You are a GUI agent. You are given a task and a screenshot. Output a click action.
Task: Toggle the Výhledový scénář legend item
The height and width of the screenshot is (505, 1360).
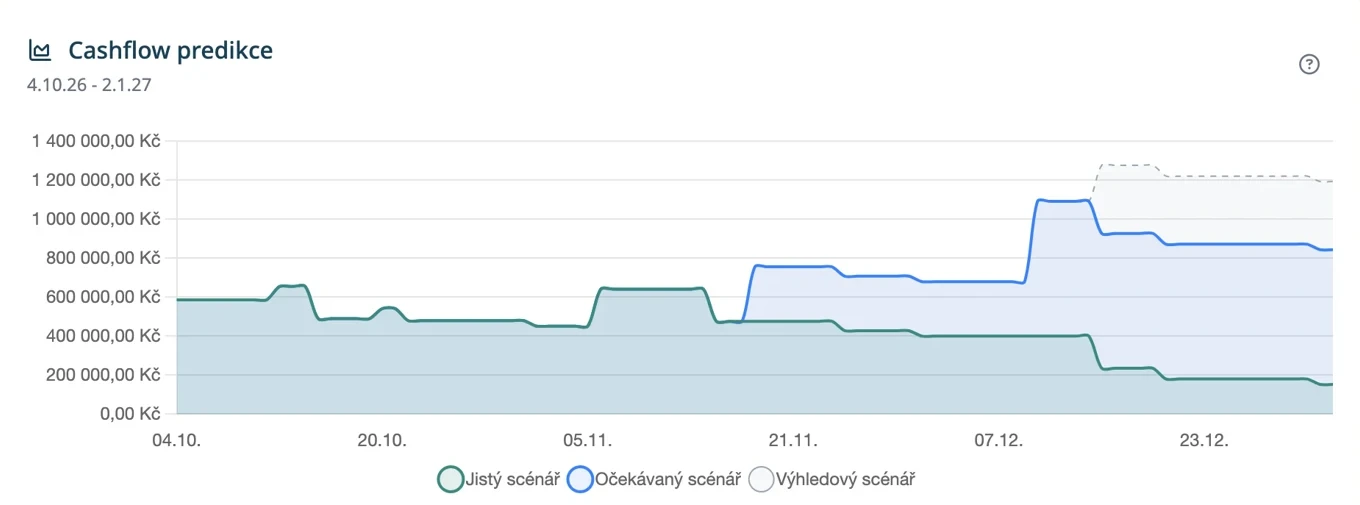[x=832, y=479]
